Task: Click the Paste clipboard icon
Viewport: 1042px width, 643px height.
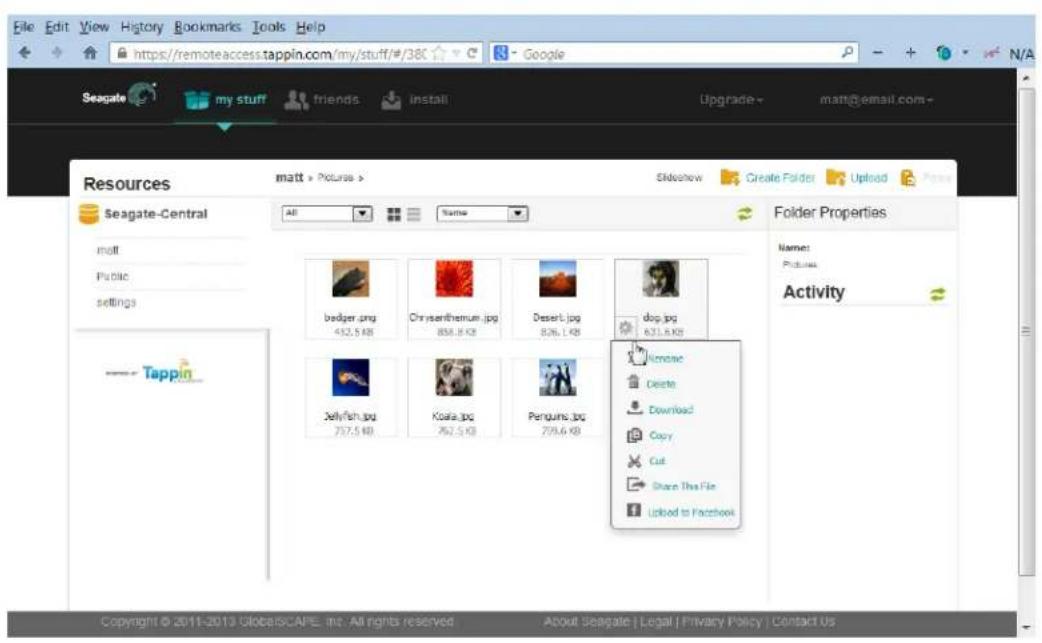Action: click(908, 177)
